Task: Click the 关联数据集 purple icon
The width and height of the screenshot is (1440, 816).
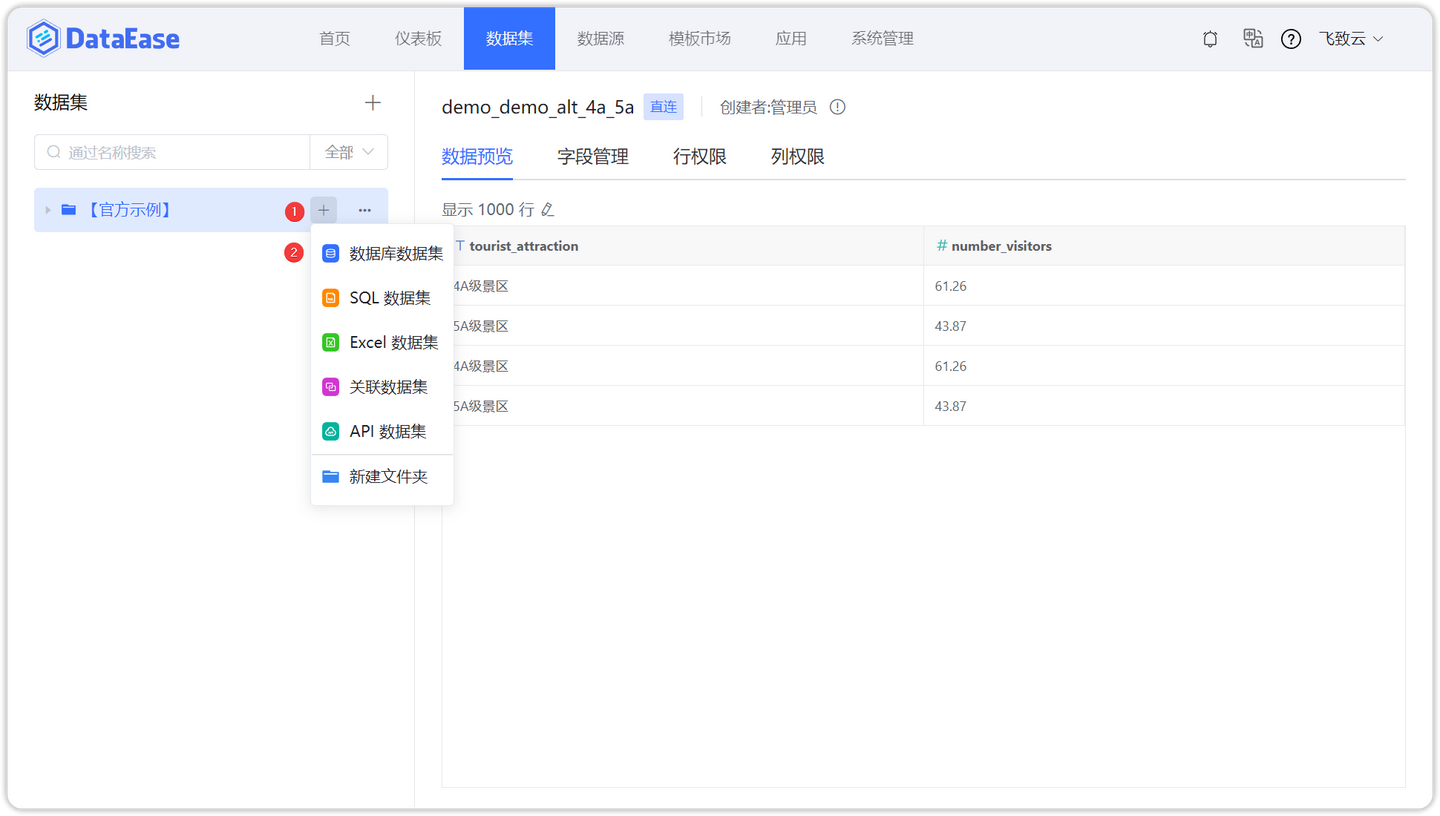Action: (330, 387)
